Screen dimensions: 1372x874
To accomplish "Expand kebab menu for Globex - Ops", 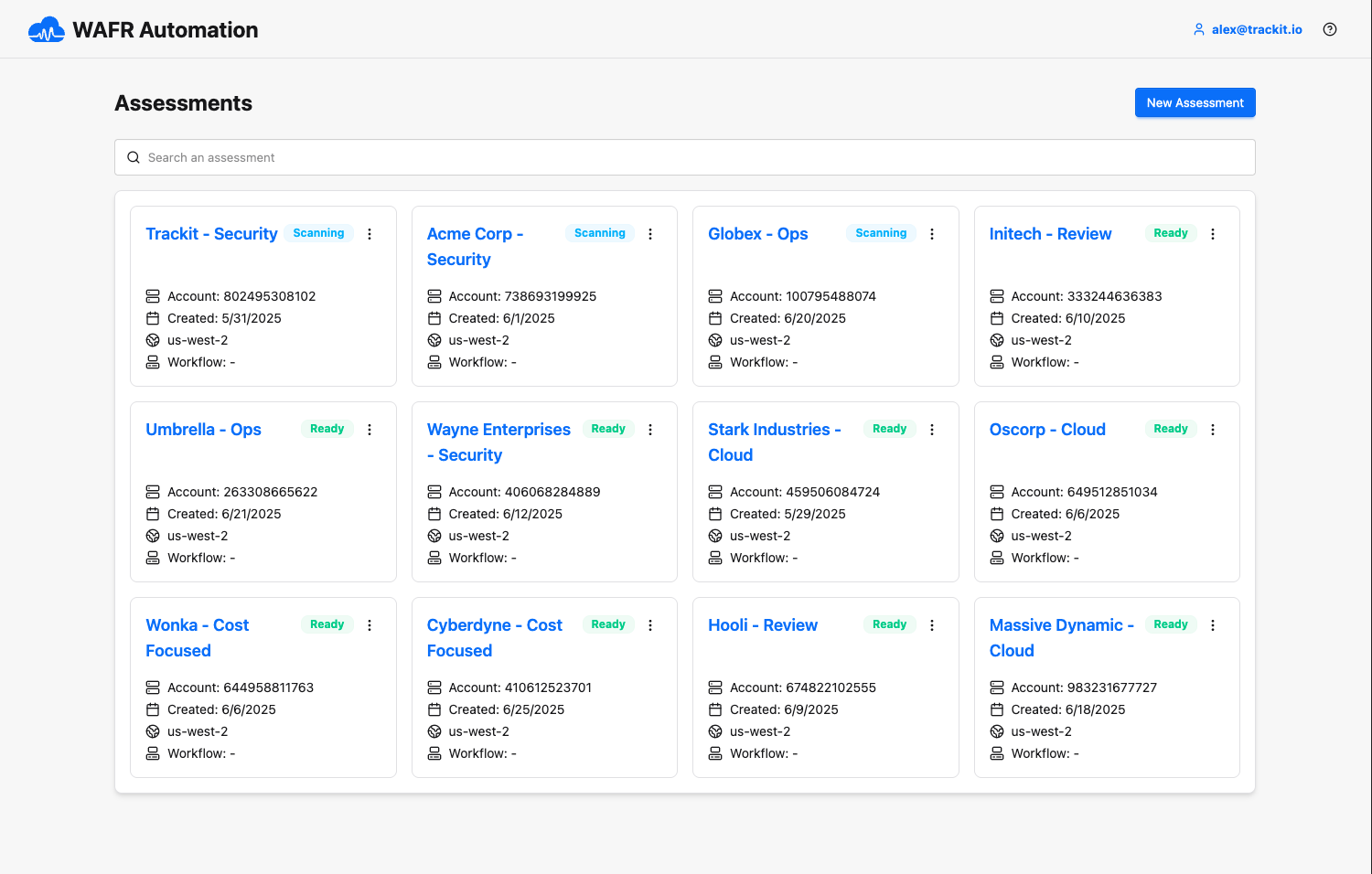I will (x=932, y=234).
